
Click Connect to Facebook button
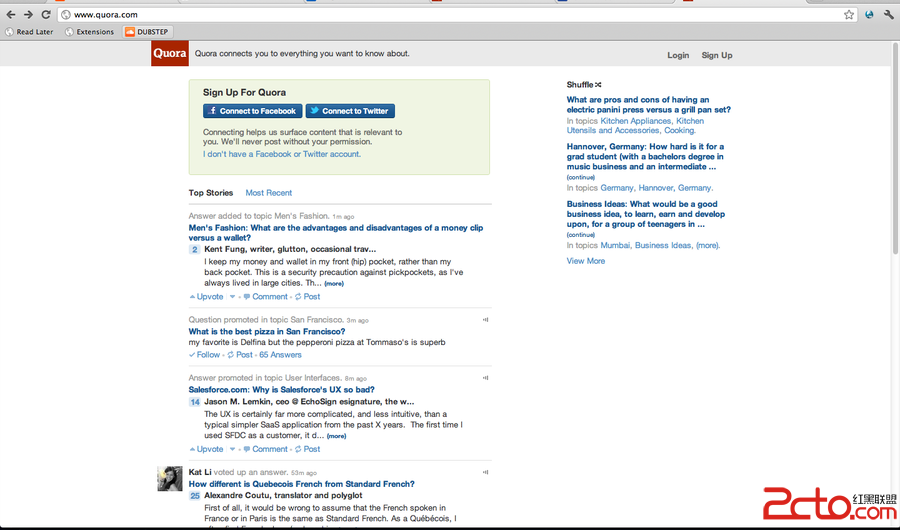point(253,111)
